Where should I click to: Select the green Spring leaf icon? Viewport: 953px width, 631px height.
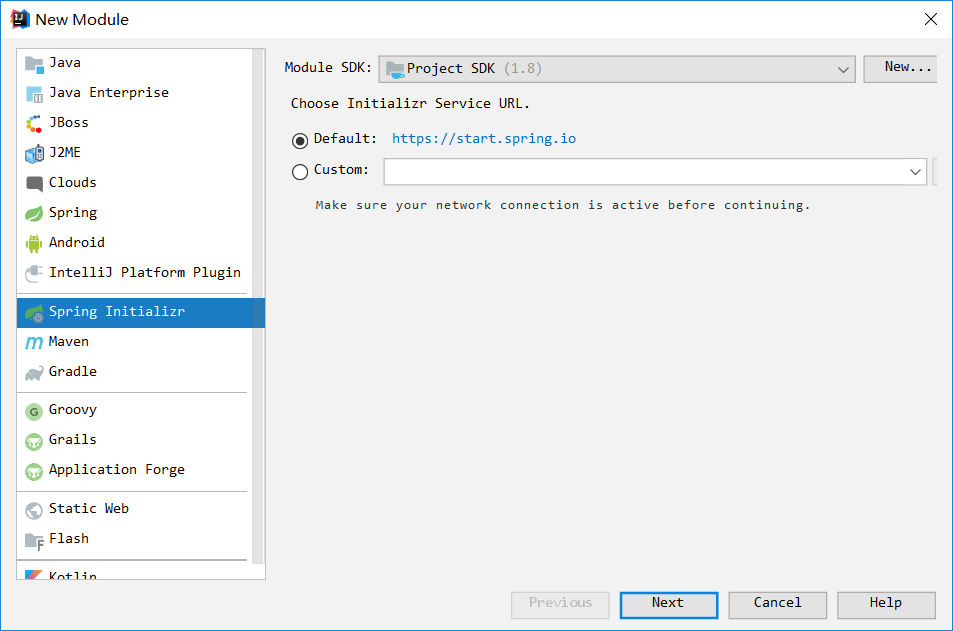34,213
